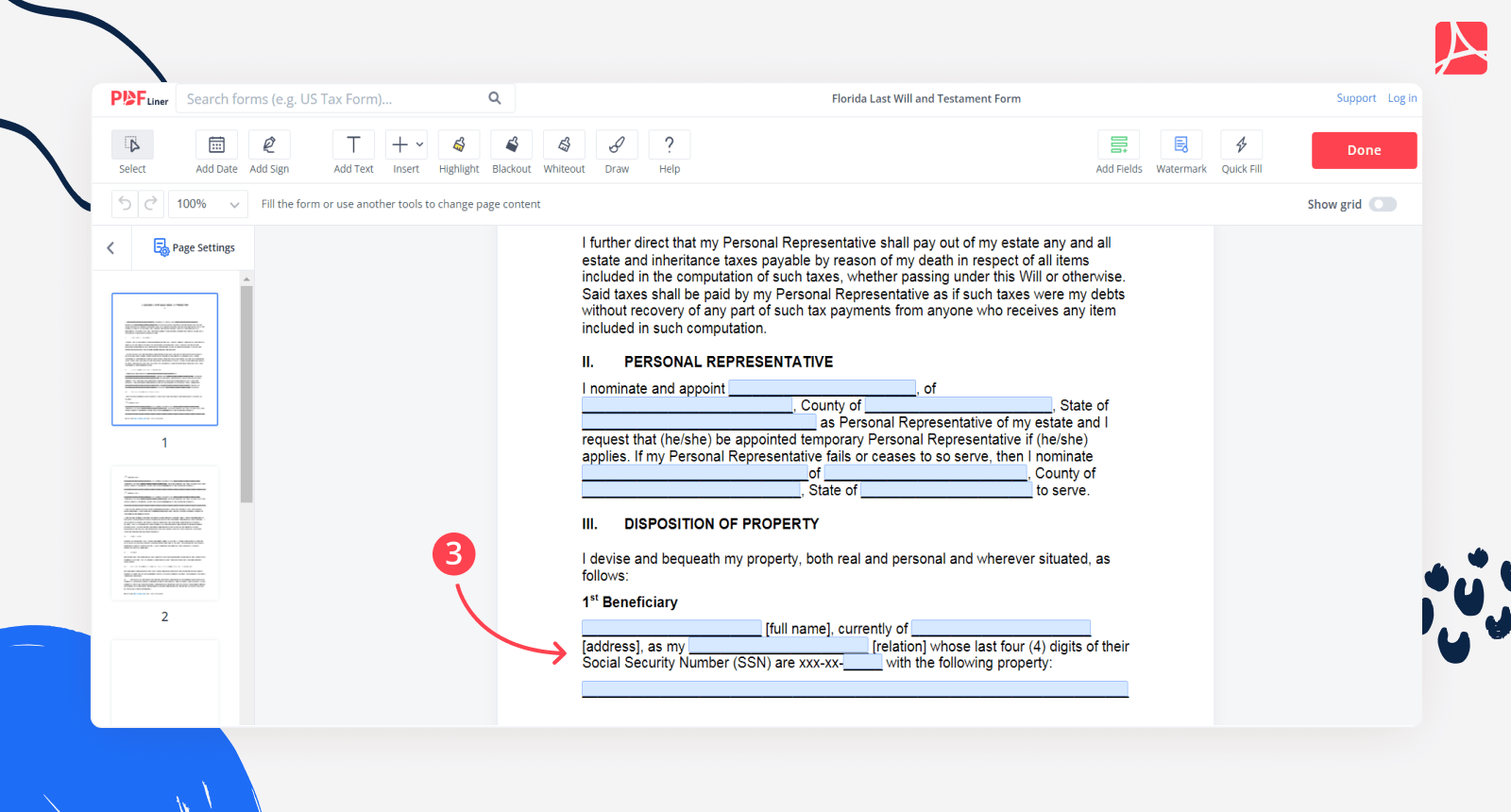
Task: Click the long property description field
Action: click(x=855, y=689)
